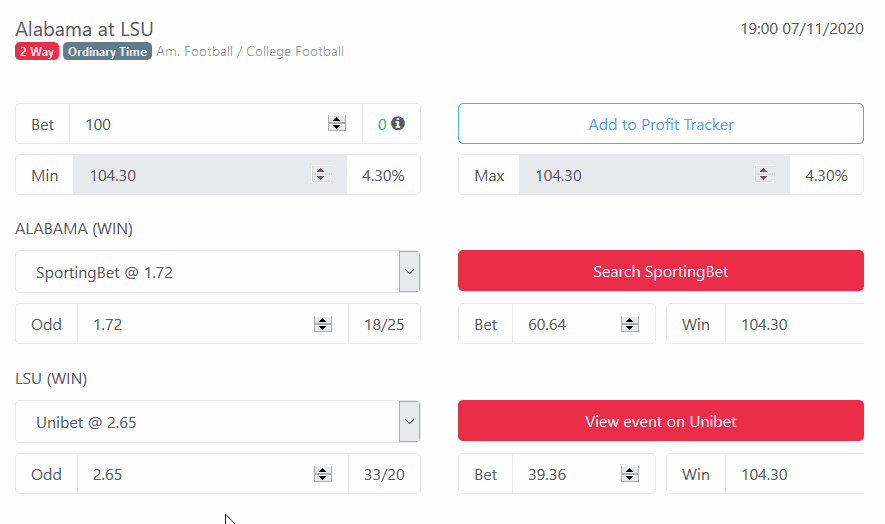
Task: Click the Alabama 18/25 fractional odds box
Action: 385,324
